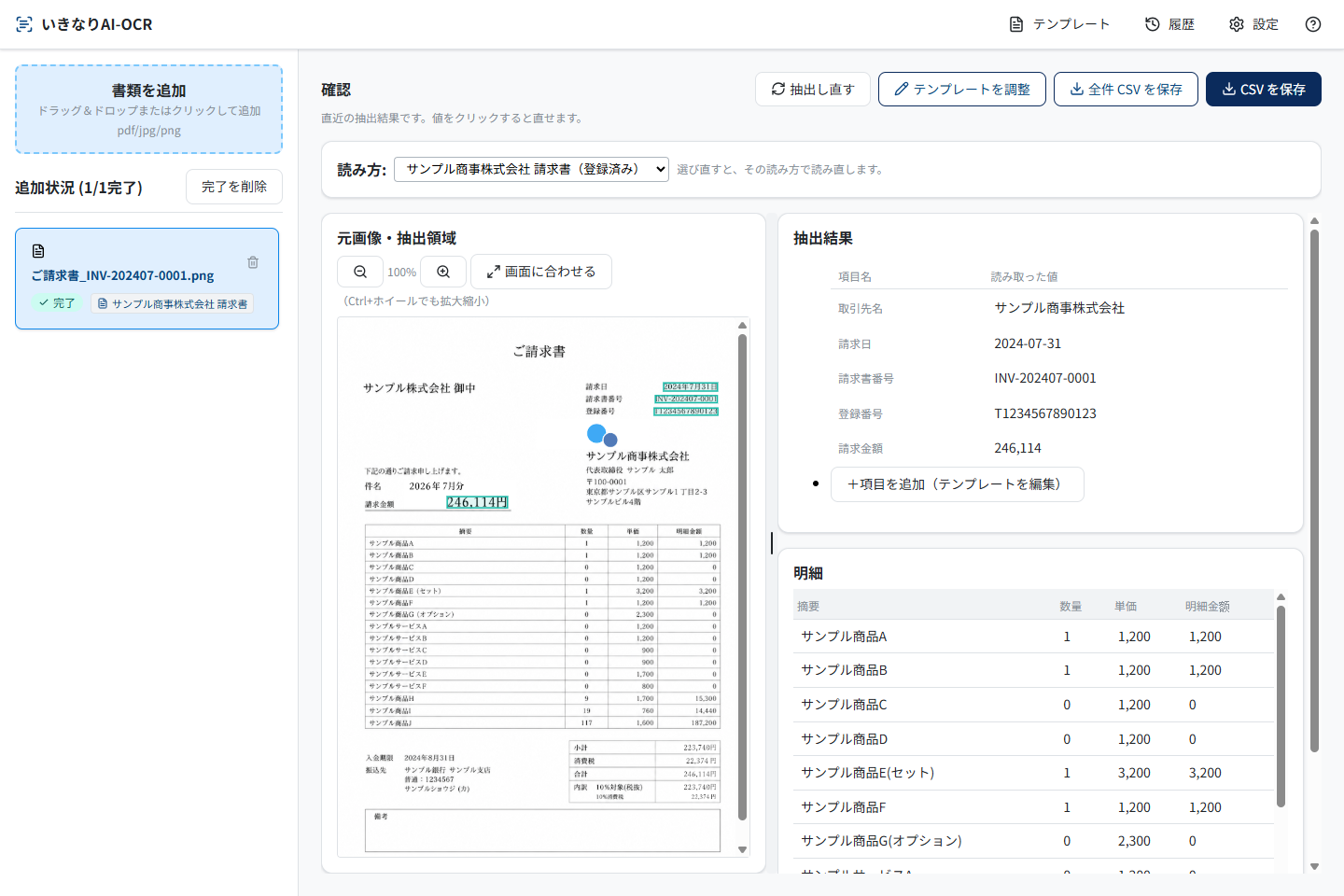Open the 履歴 history page
The image size is (1344, 896).
coord(1169,24)
